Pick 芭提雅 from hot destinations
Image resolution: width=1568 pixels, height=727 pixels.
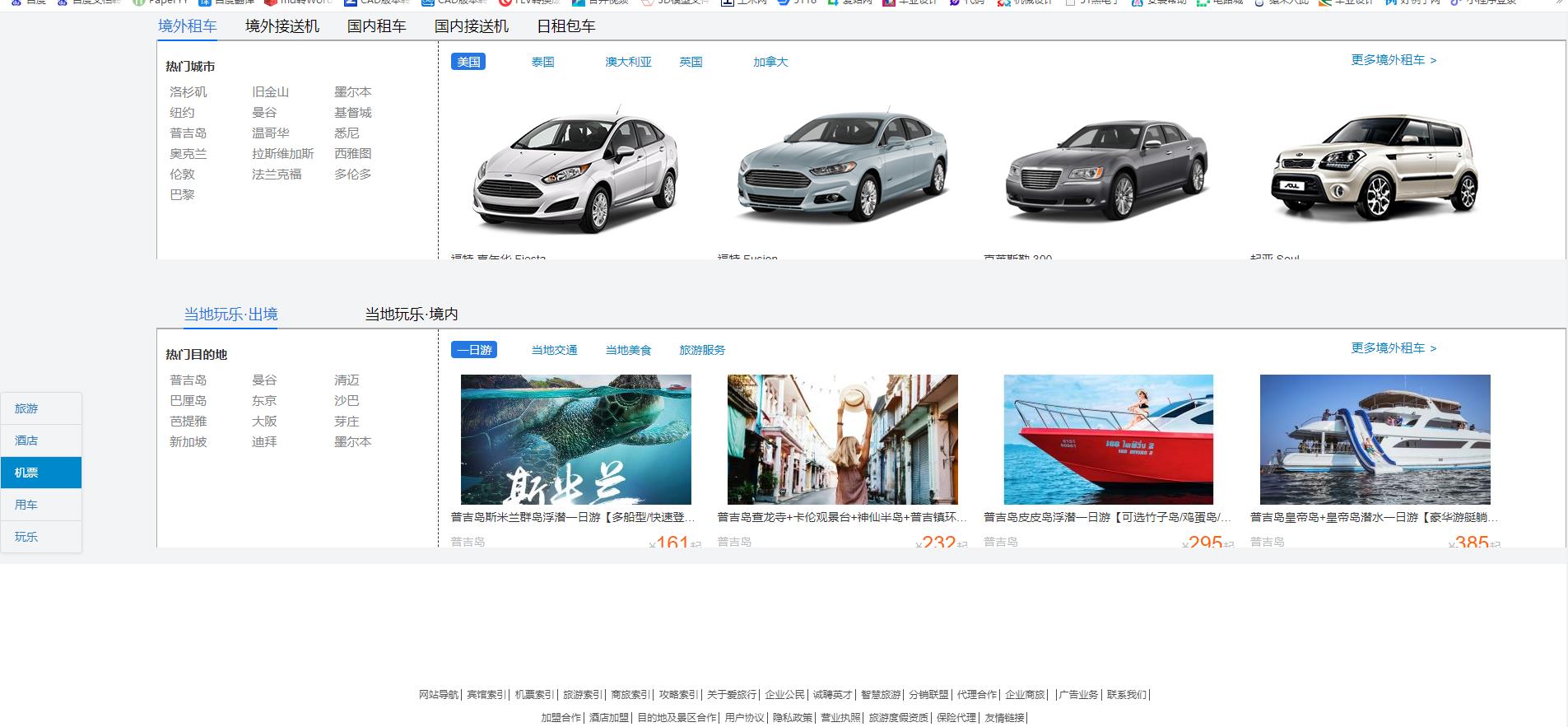click(188, 422)
